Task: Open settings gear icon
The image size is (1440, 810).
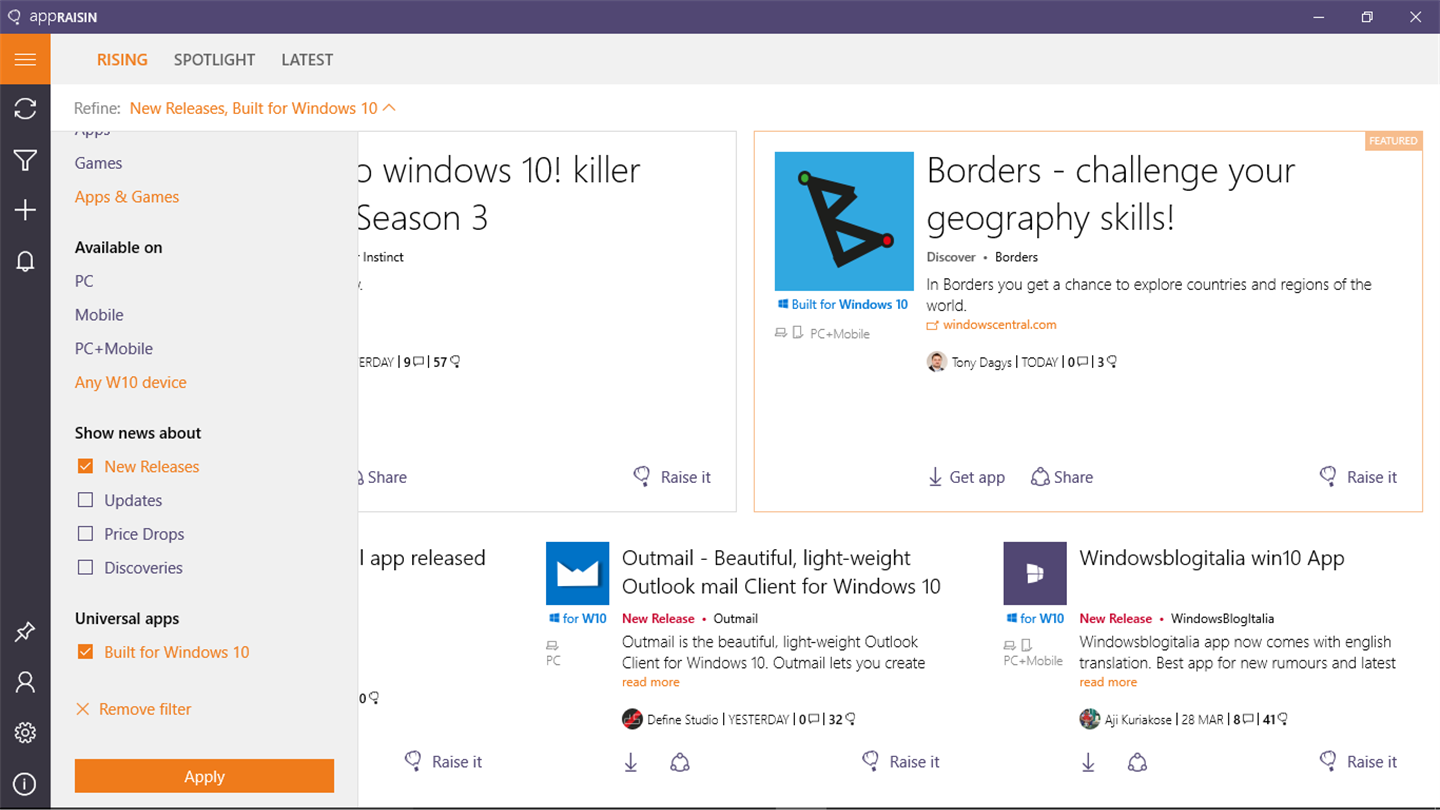Action: tap(25, 733)
